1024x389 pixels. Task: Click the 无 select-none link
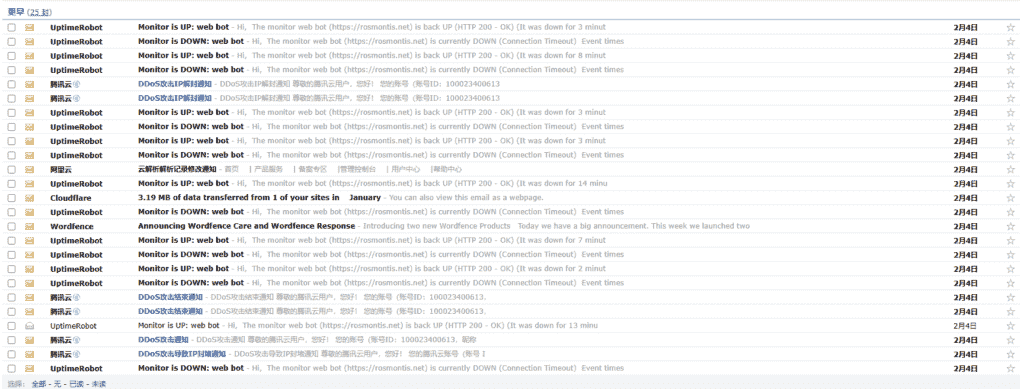click(x=57, y=384)
